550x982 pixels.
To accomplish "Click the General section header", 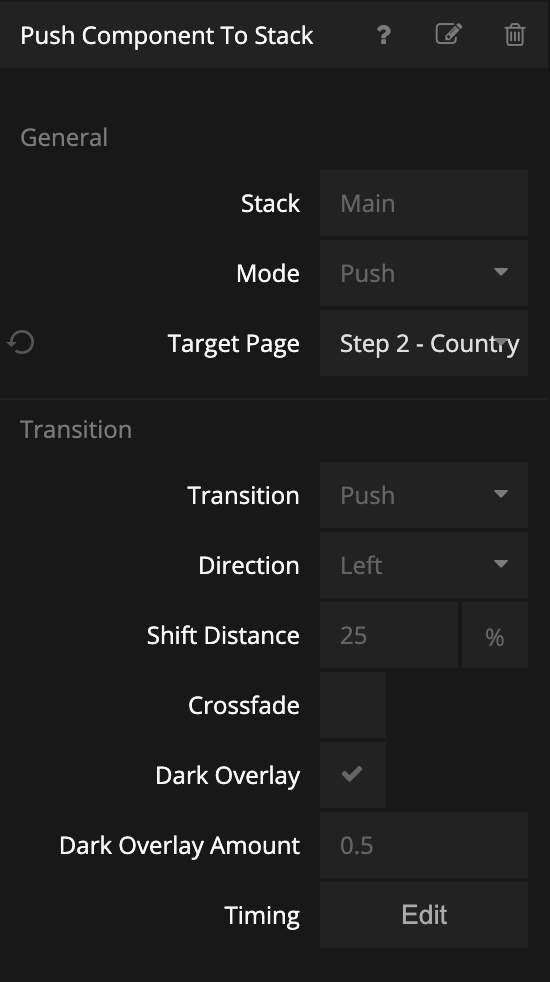I will coord(64,137).
